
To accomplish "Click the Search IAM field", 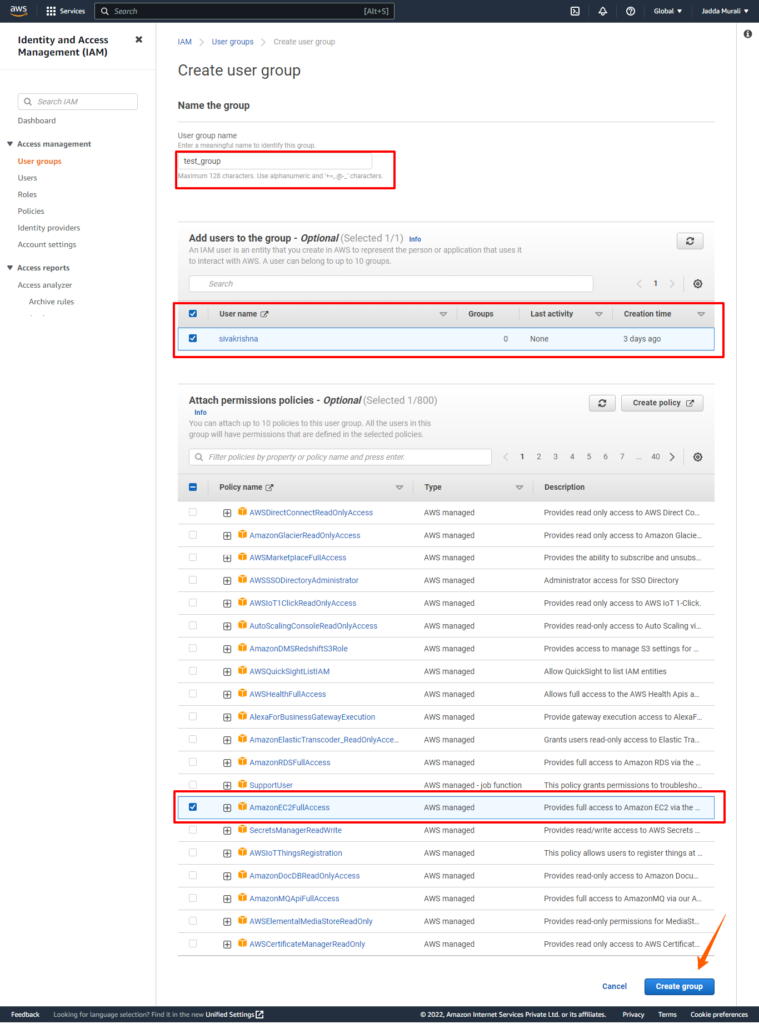I will coord(78,101).
